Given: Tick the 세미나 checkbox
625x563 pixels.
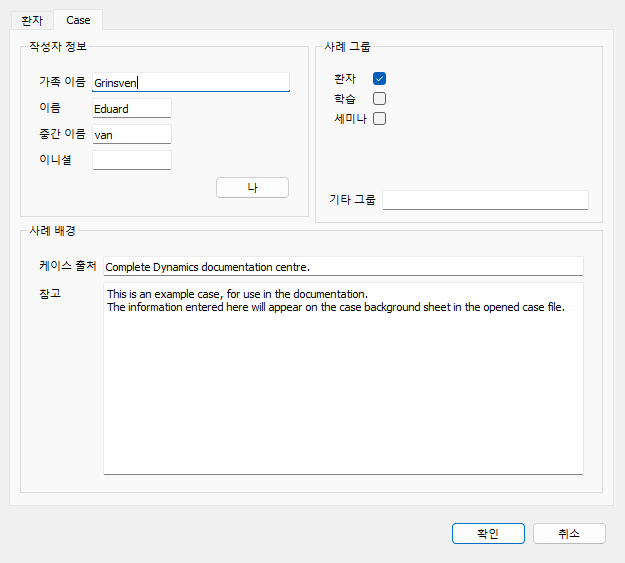Looking at the screenshot, I should click(x=379, y=118).
